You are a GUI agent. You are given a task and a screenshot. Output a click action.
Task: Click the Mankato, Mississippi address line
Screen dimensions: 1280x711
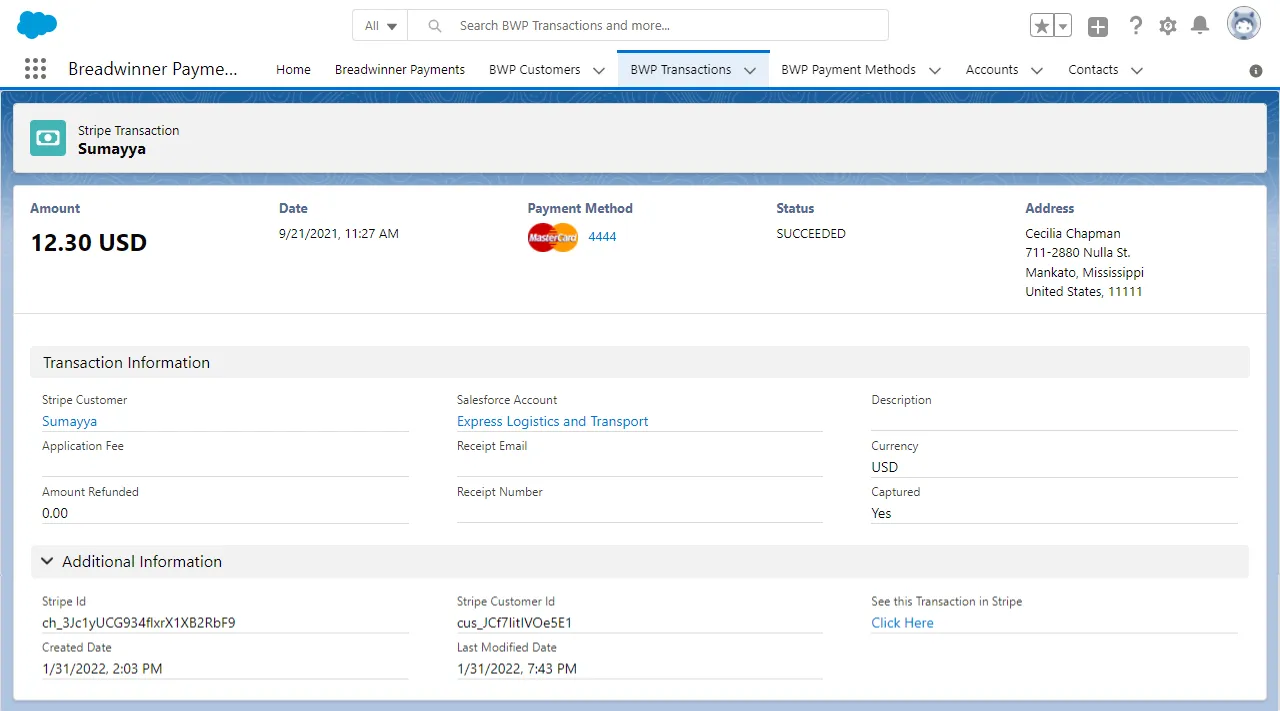(1084, 272)
